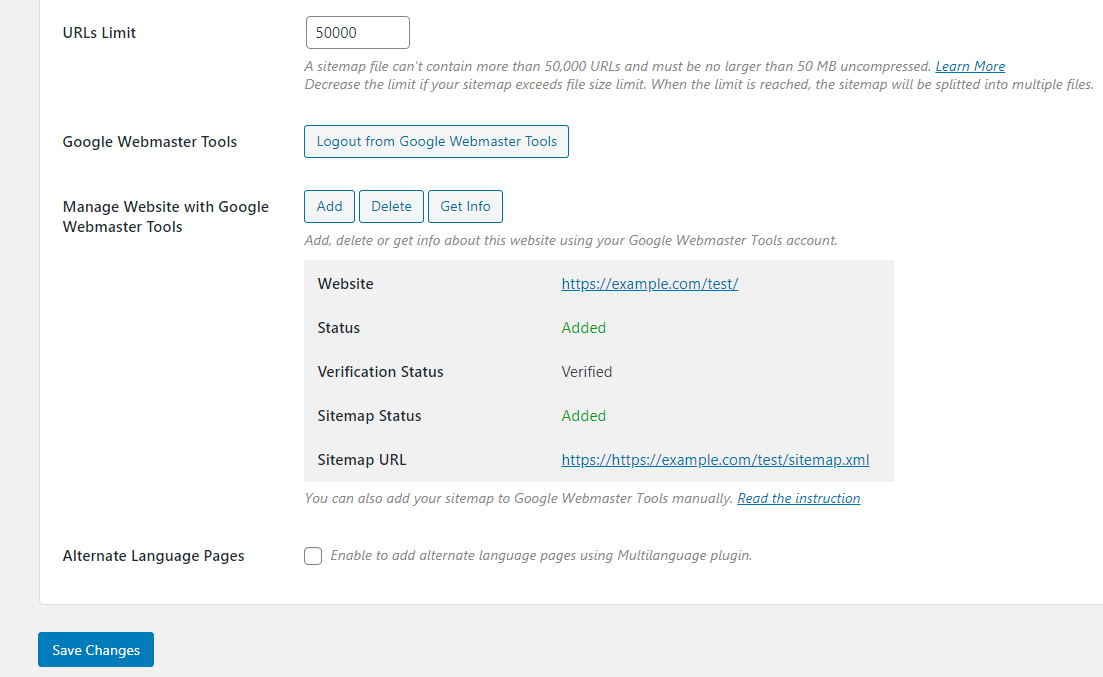
Task: Click Logout from Google Webmaster Tools button
Action: click(x=436, y=141)
